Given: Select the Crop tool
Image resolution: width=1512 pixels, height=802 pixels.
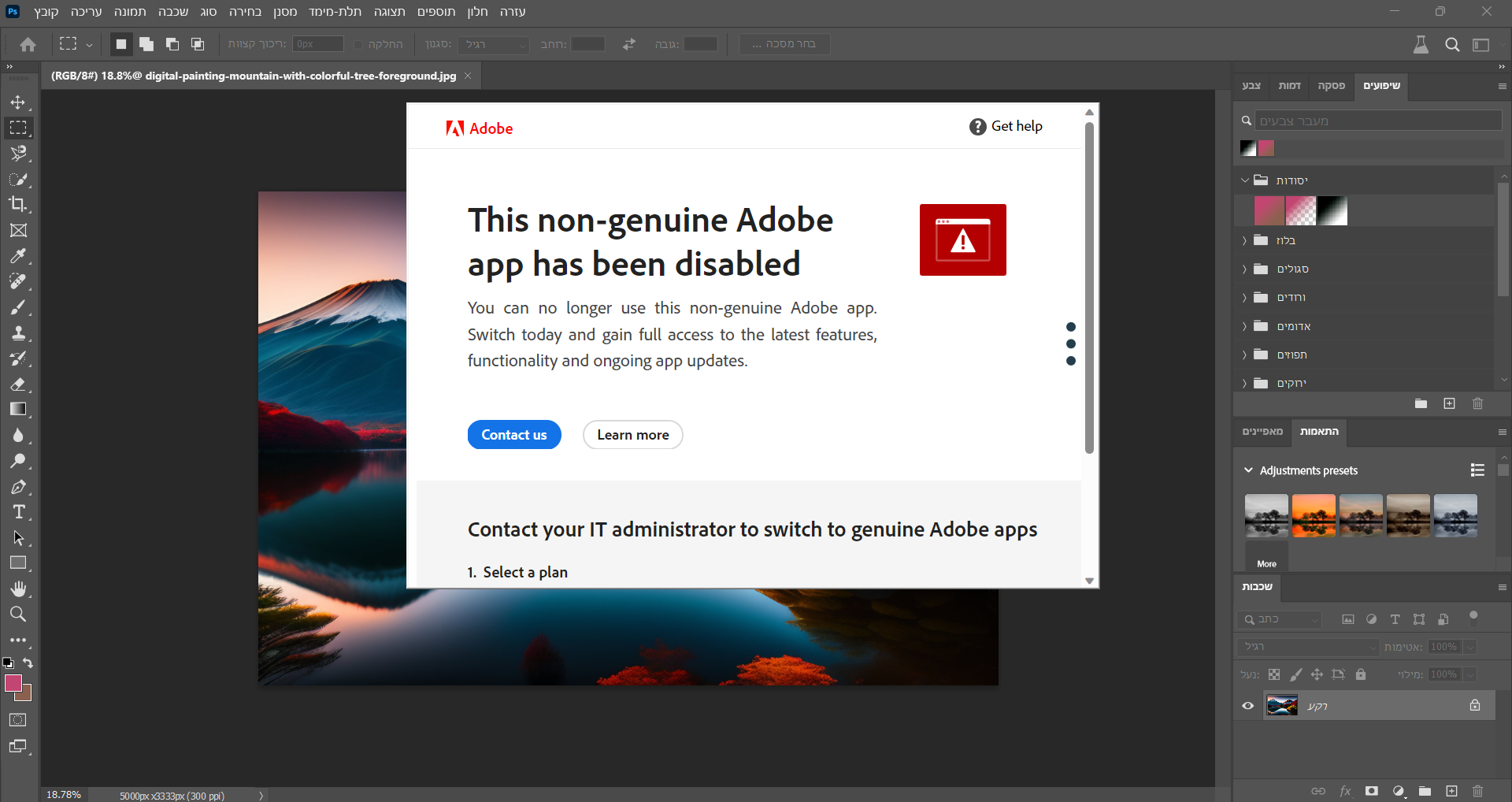Looking at the screenshot, I should click(x=18, y=204).
